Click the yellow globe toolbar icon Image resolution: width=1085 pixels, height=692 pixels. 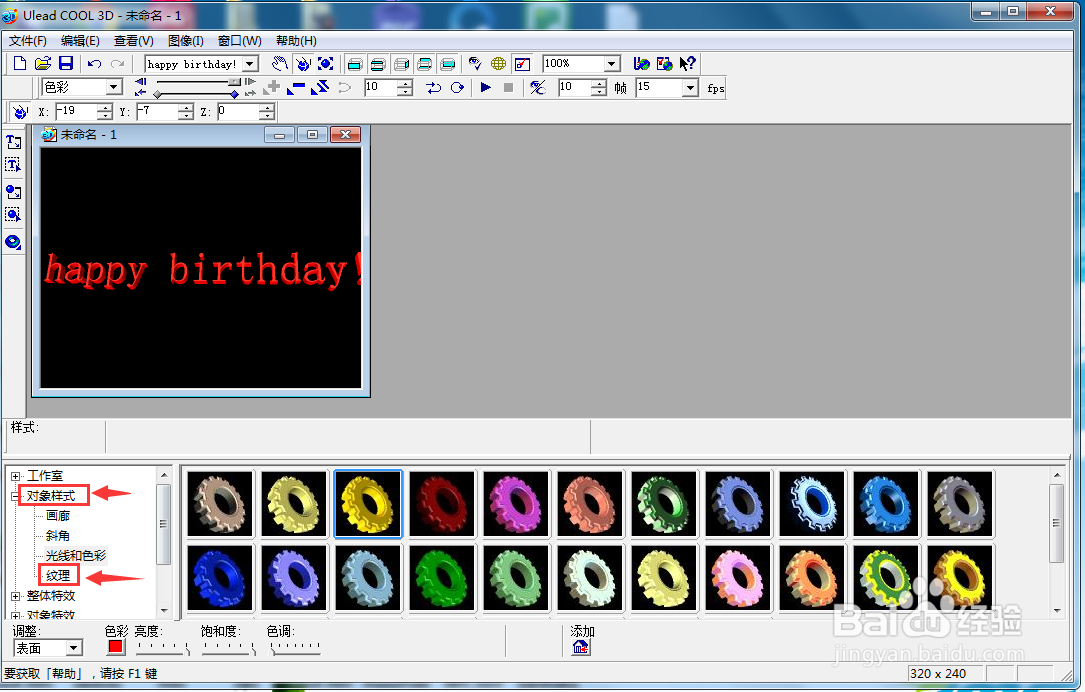point(498,64)
